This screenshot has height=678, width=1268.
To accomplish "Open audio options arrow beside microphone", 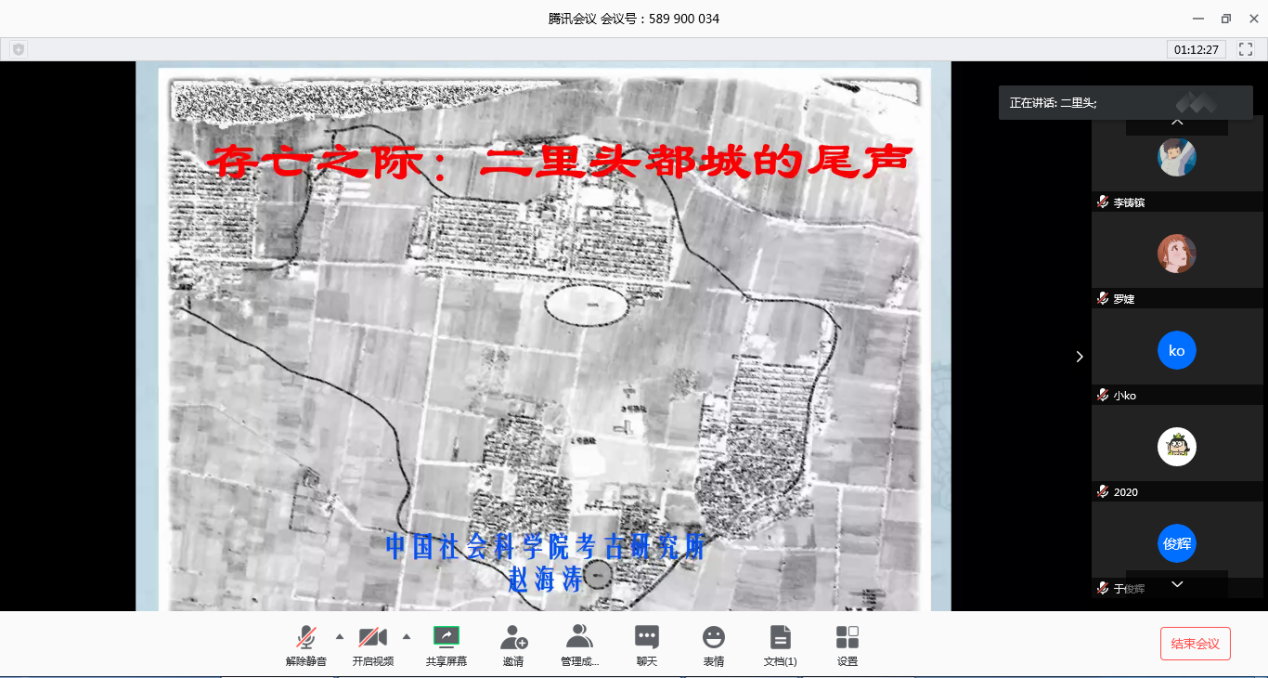I will tap(339, 636).
